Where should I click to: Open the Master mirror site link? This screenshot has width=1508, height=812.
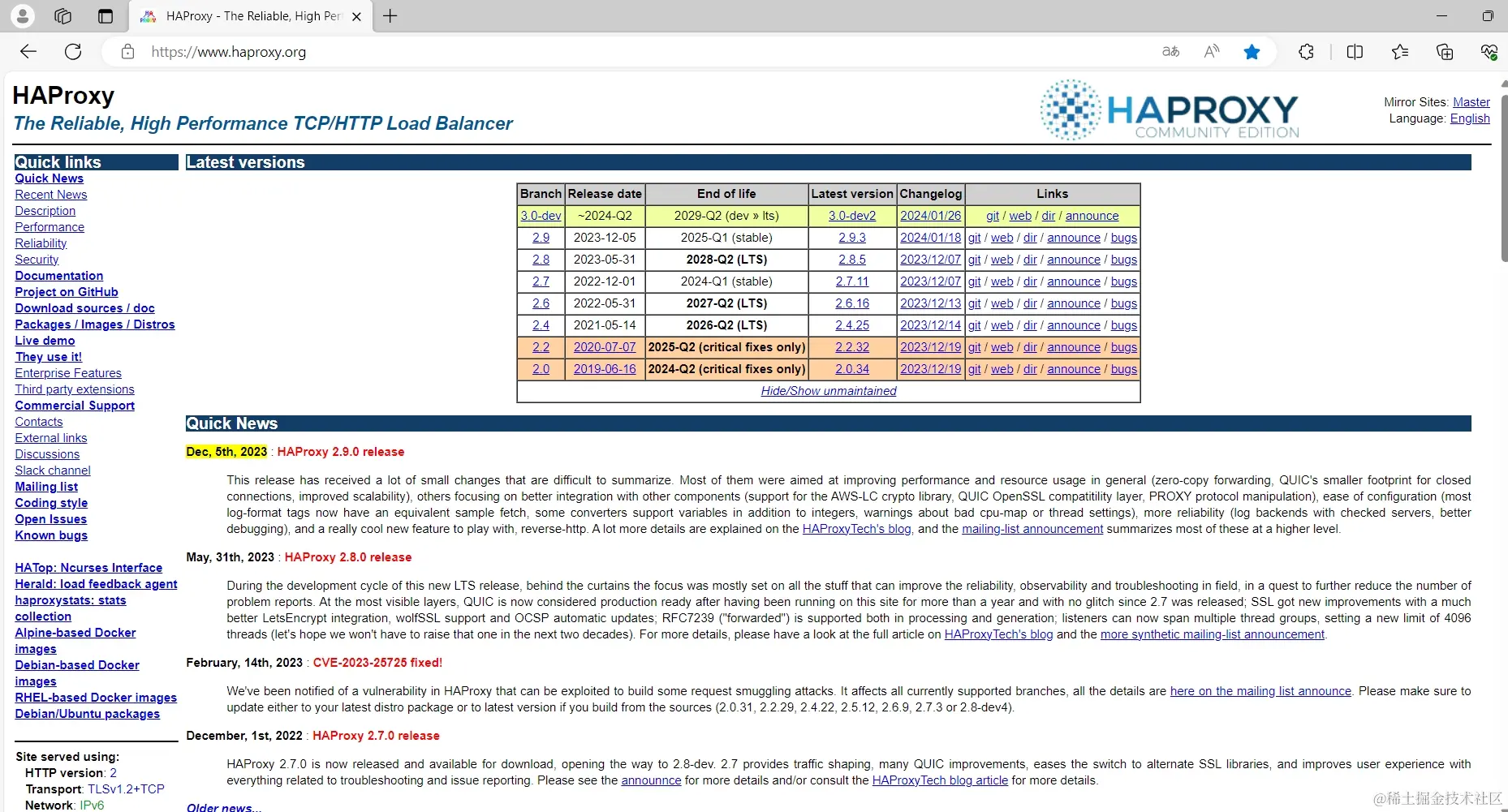point(1471,102)
